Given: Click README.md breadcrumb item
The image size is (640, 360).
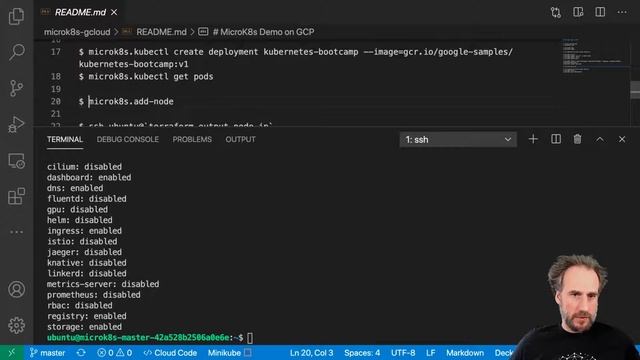Looking at the screenshot, I should 161,32.
